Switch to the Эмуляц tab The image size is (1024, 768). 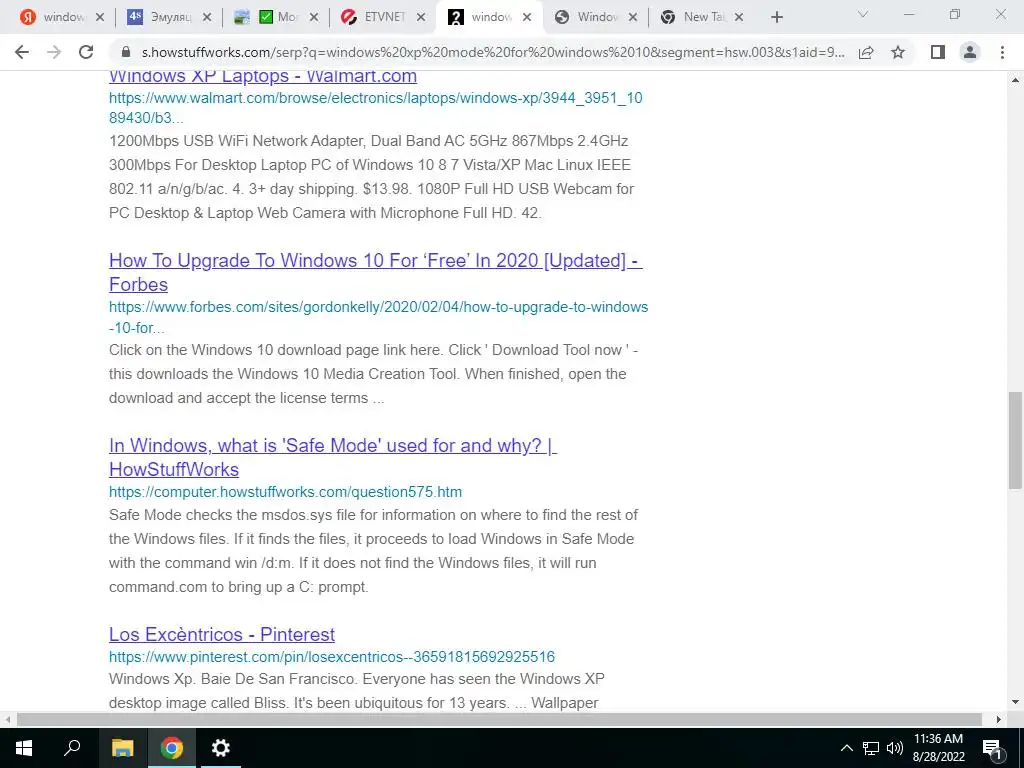[167, 18]
